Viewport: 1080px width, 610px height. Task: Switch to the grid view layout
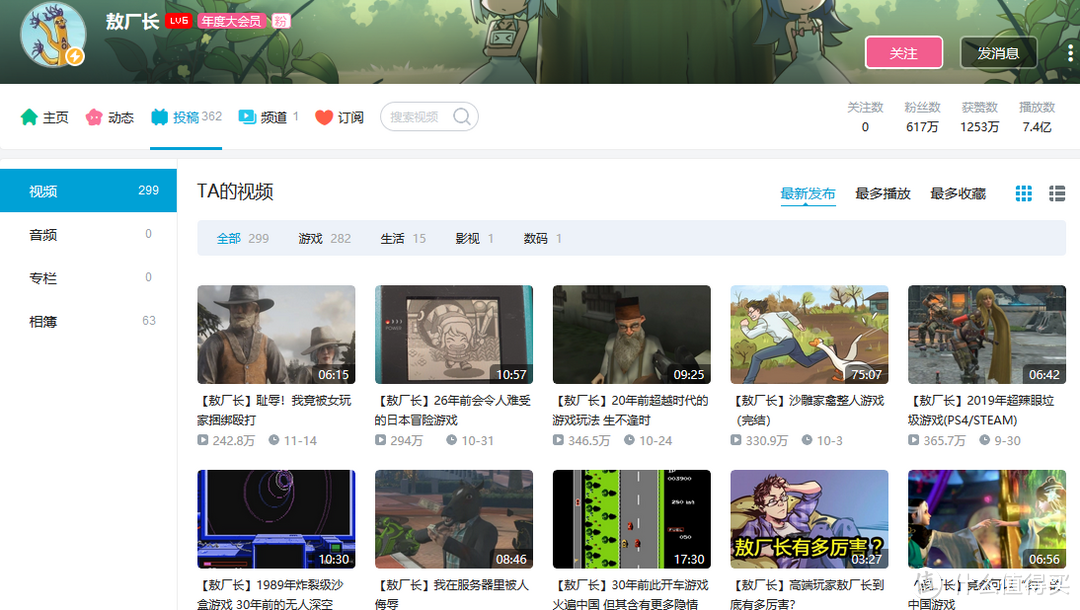pos(1024,193)
